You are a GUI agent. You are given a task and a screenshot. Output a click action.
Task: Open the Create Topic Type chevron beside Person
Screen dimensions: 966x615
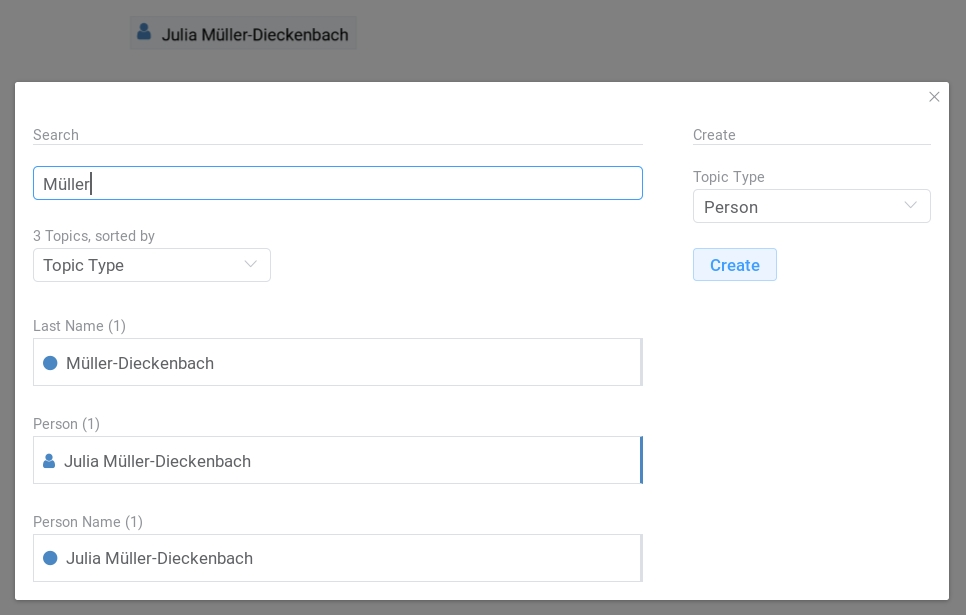pos(910,206)
